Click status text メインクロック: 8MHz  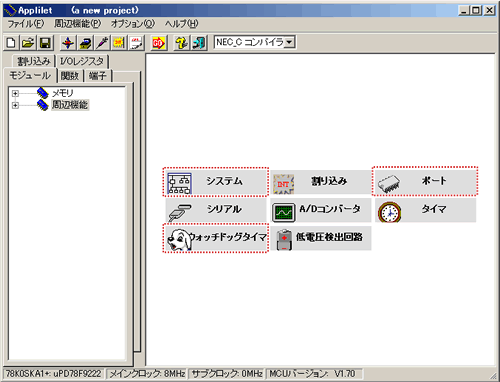click(147, 374)
